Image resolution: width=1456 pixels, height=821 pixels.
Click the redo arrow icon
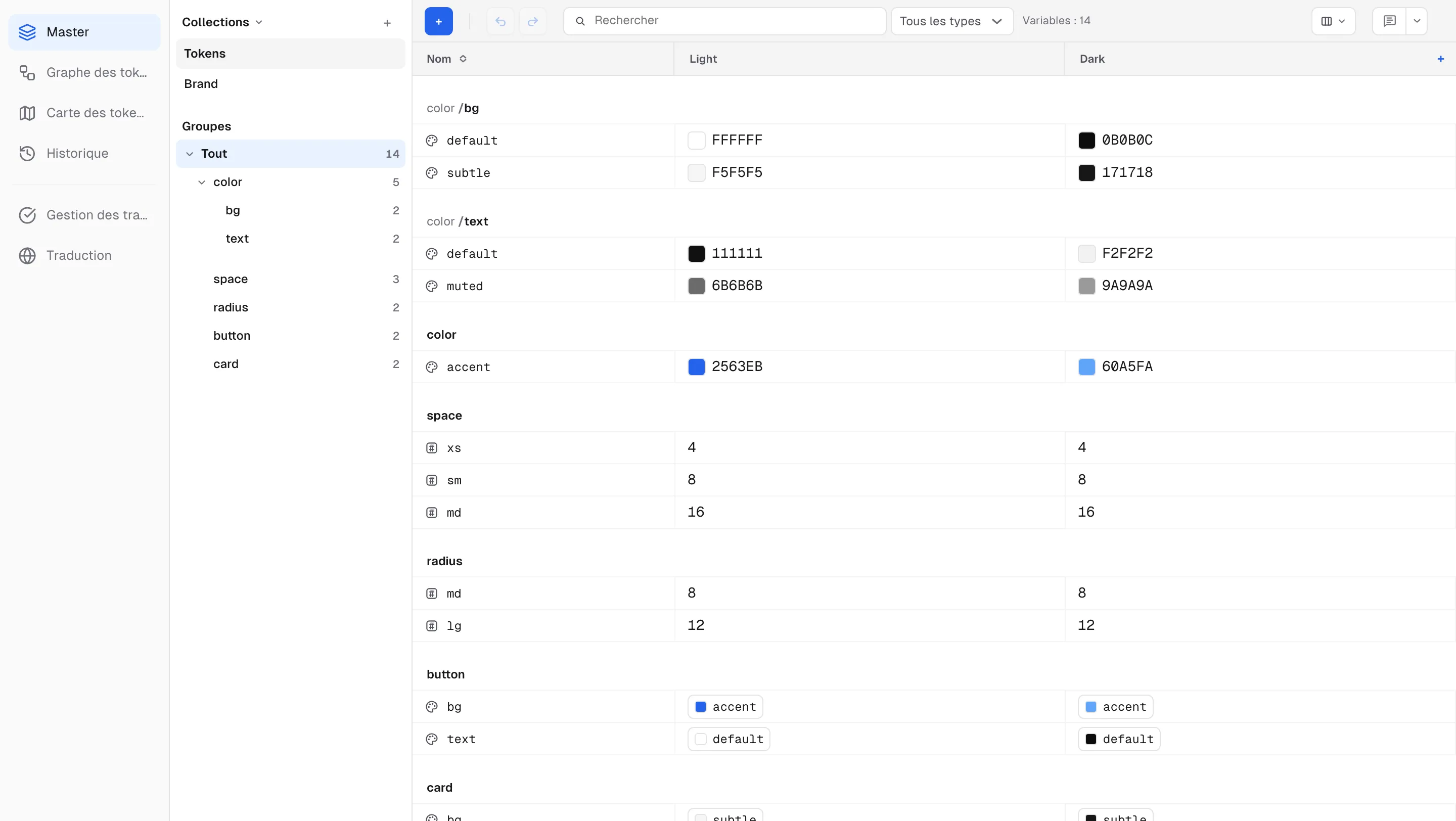point(532,21)
